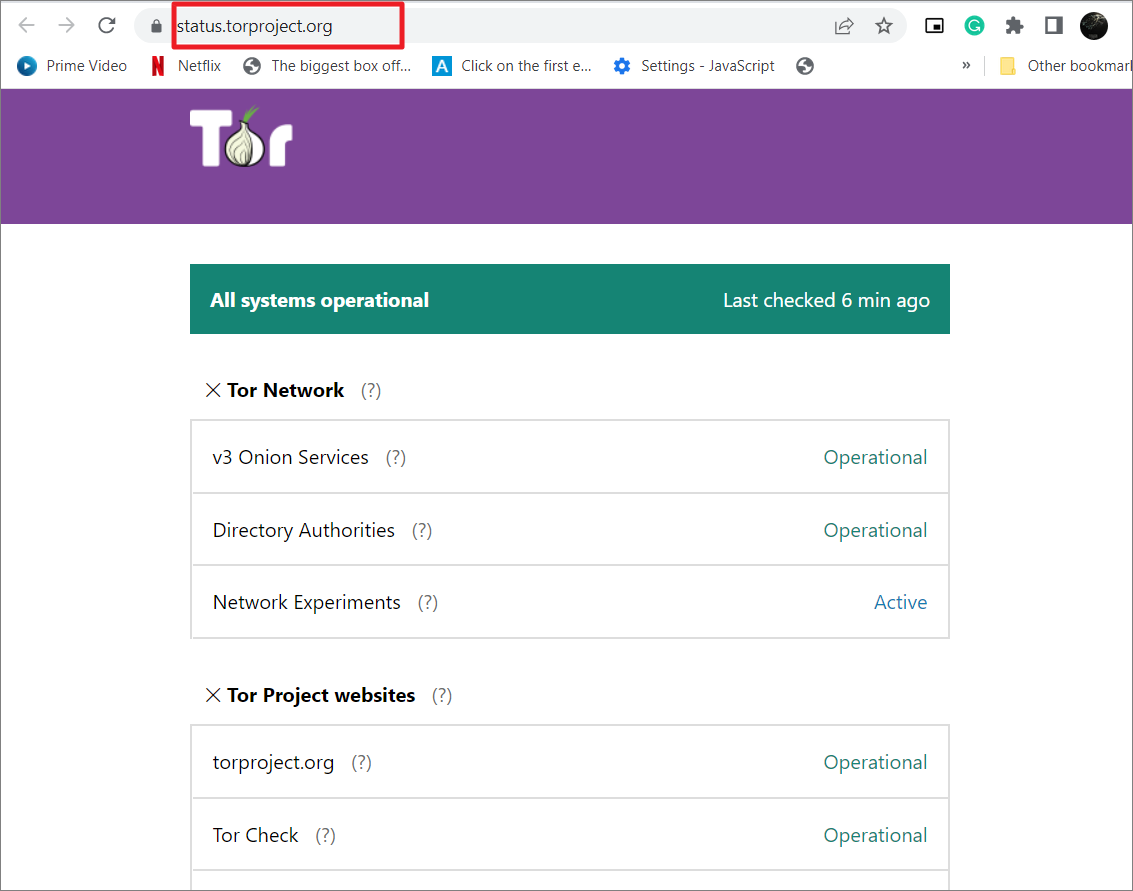This screenshot has height=891, width=1133.
Task: Open the Chrome profile avatar
Action: (x=1094, y=27)
